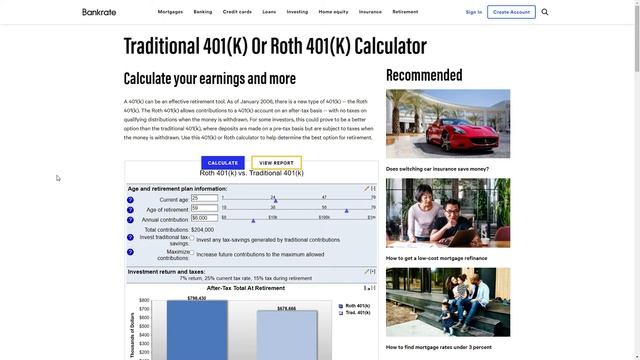Click 'Total contributions: $204,000' value
Viewport: 640px width, 360px height.
(x=202, y=230)
